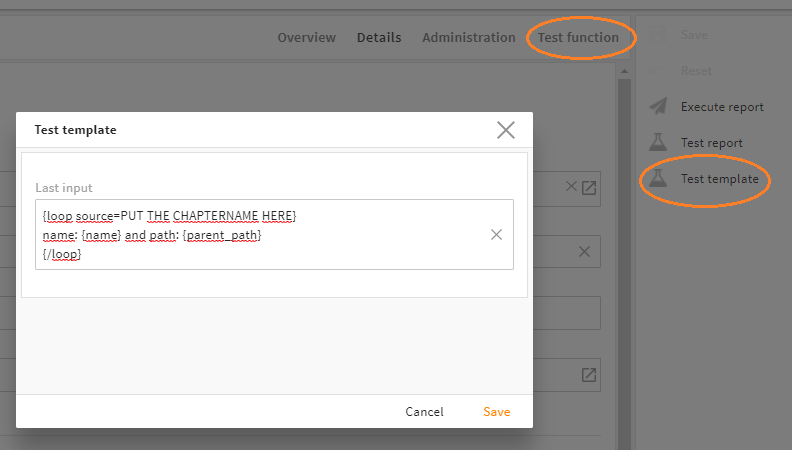Image resolution: width=792 pixels, height=450 pixels.
Task: Click the scrollbar up arrow
Action: (x=624, y=71)
